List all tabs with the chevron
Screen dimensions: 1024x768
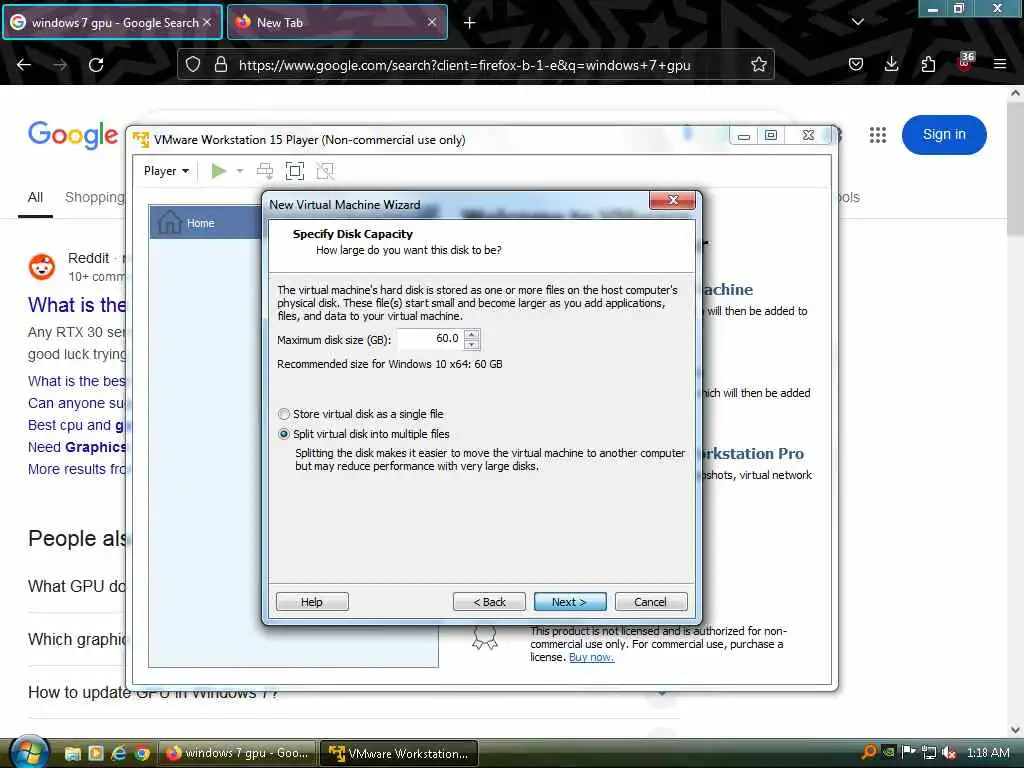click(x=857, y=22)
